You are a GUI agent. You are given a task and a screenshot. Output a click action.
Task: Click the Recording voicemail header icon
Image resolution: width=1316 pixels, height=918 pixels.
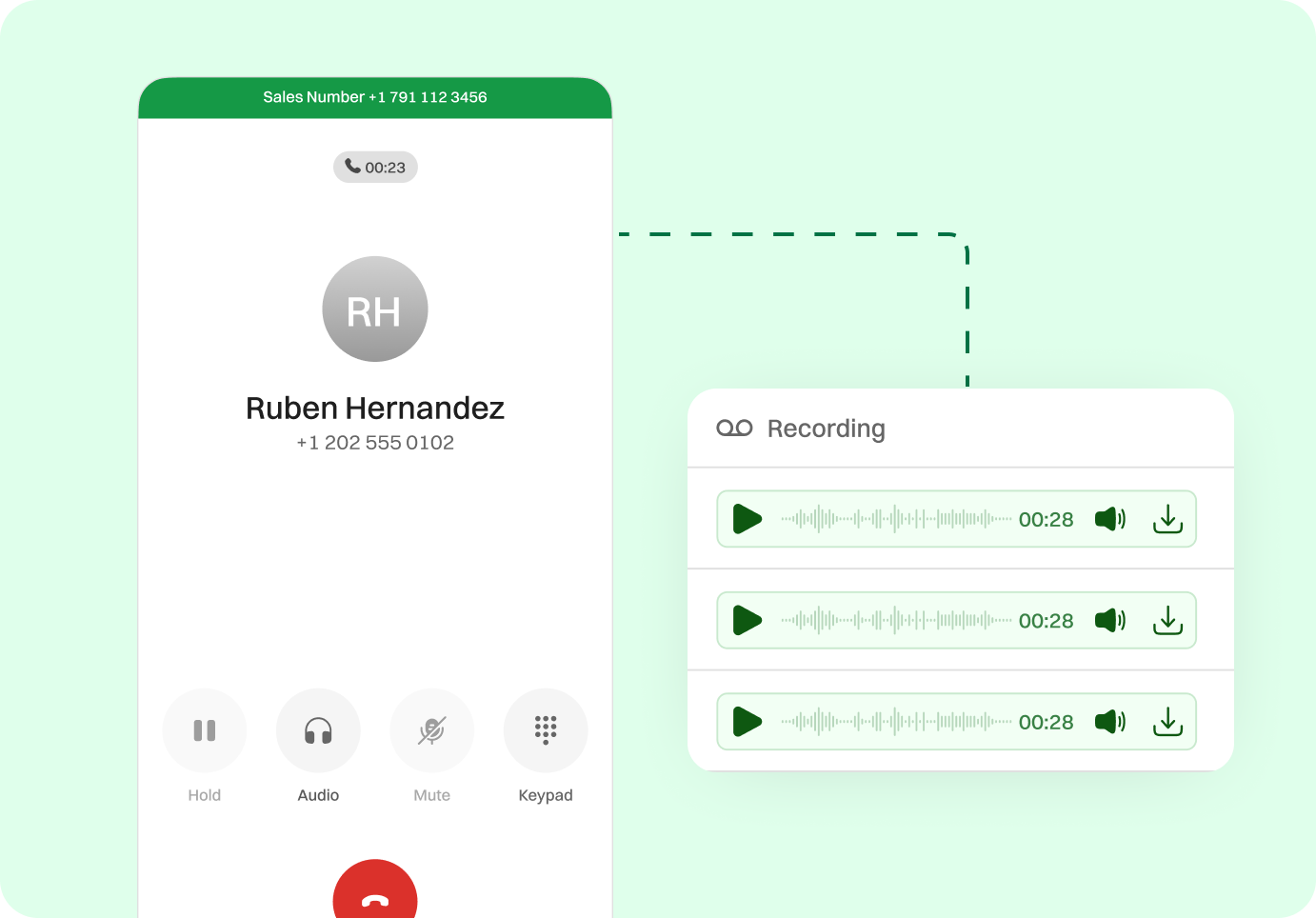(734, 429)
